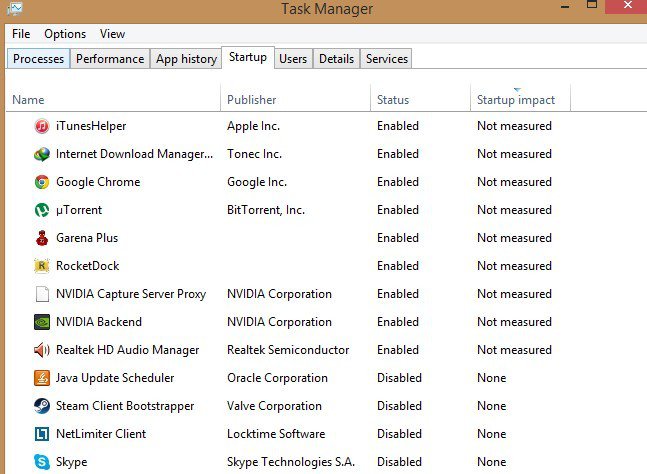Switch to the Performance tab
Screen dimensions: 647x474
pyautogui.click(x=110, y=59)
